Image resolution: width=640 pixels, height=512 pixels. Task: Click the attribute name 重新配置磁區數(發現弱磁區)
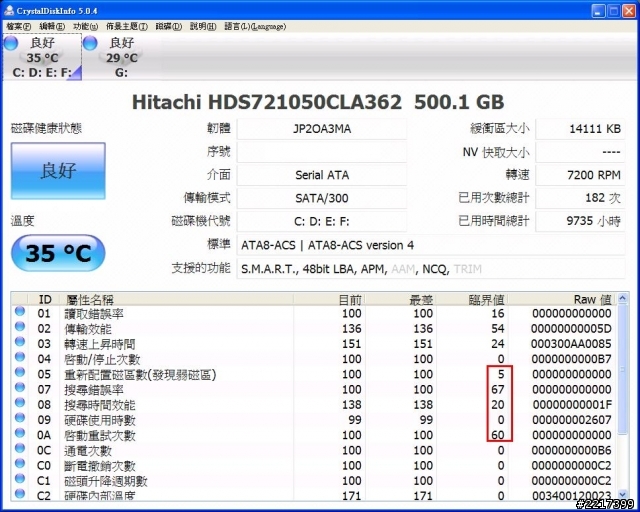[140, 374]
